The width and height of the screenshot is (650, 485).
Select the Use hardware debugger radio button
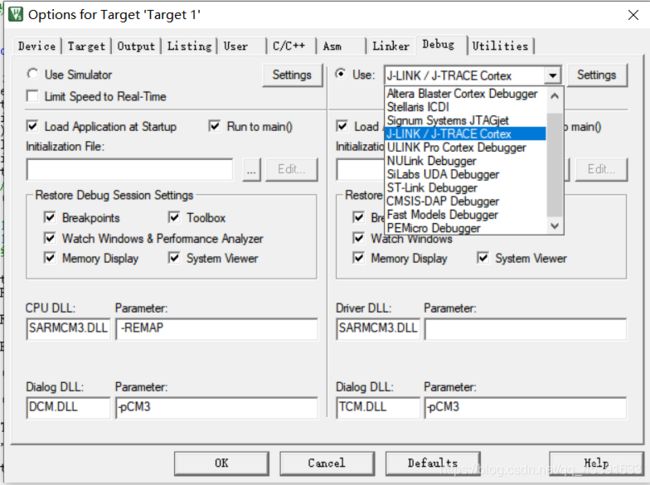click(x=341, y=74)
